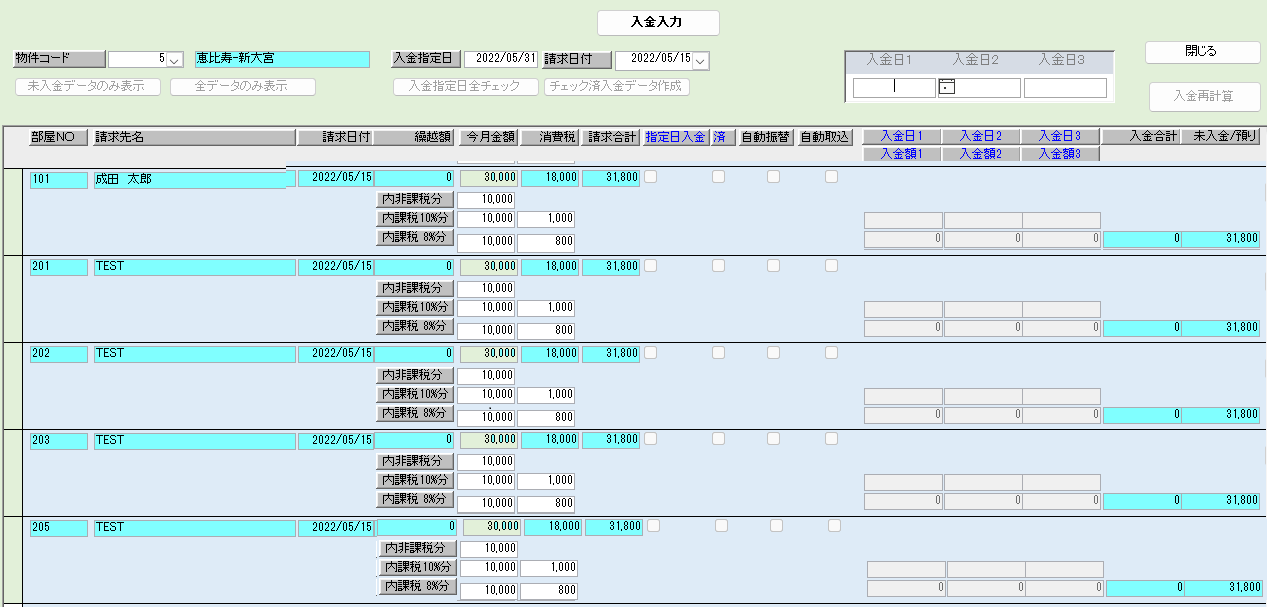Open the calendar date picker icon
This screenshot has width=1267, height=607.
(x=947, y=88)
